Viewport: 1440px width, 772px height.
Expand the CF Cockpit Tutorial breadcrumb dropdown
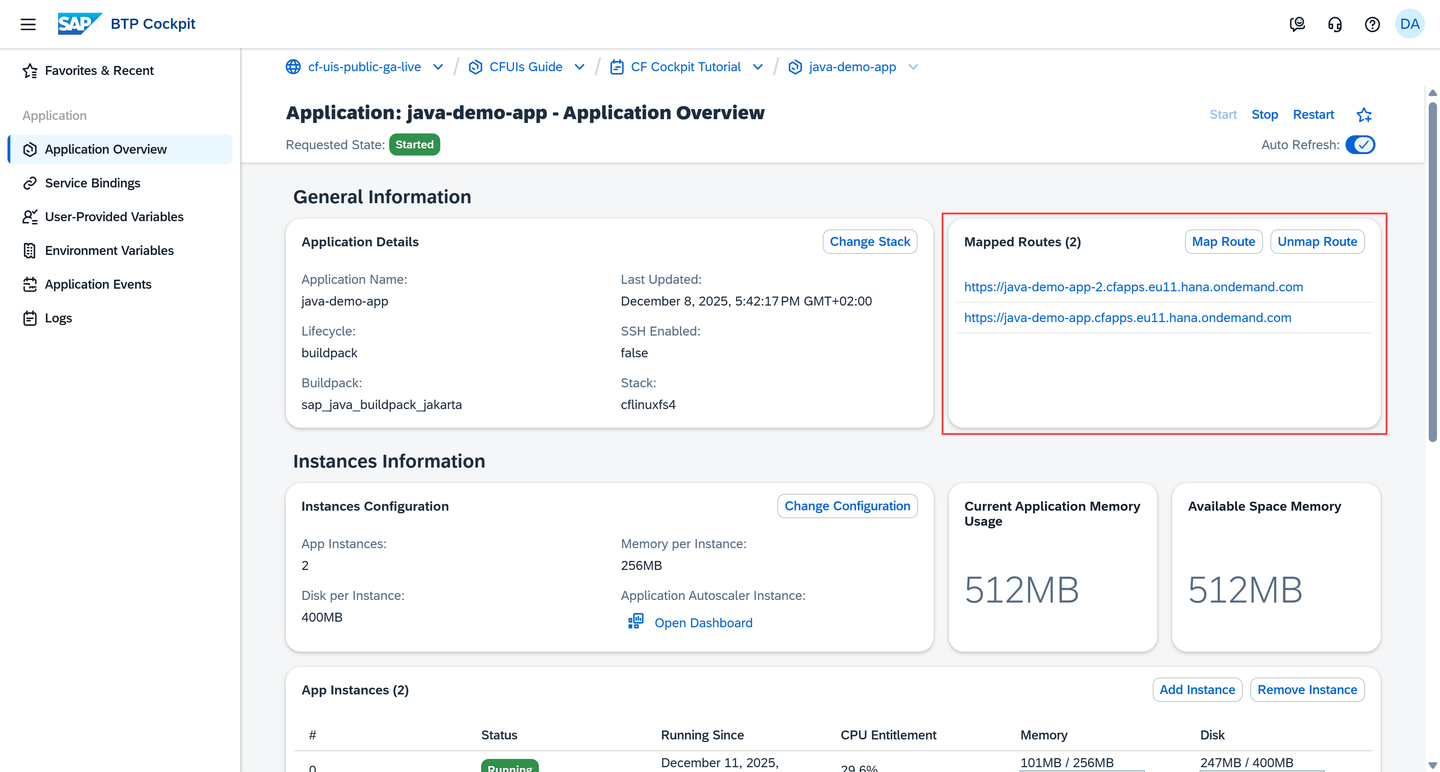[758, 67]
